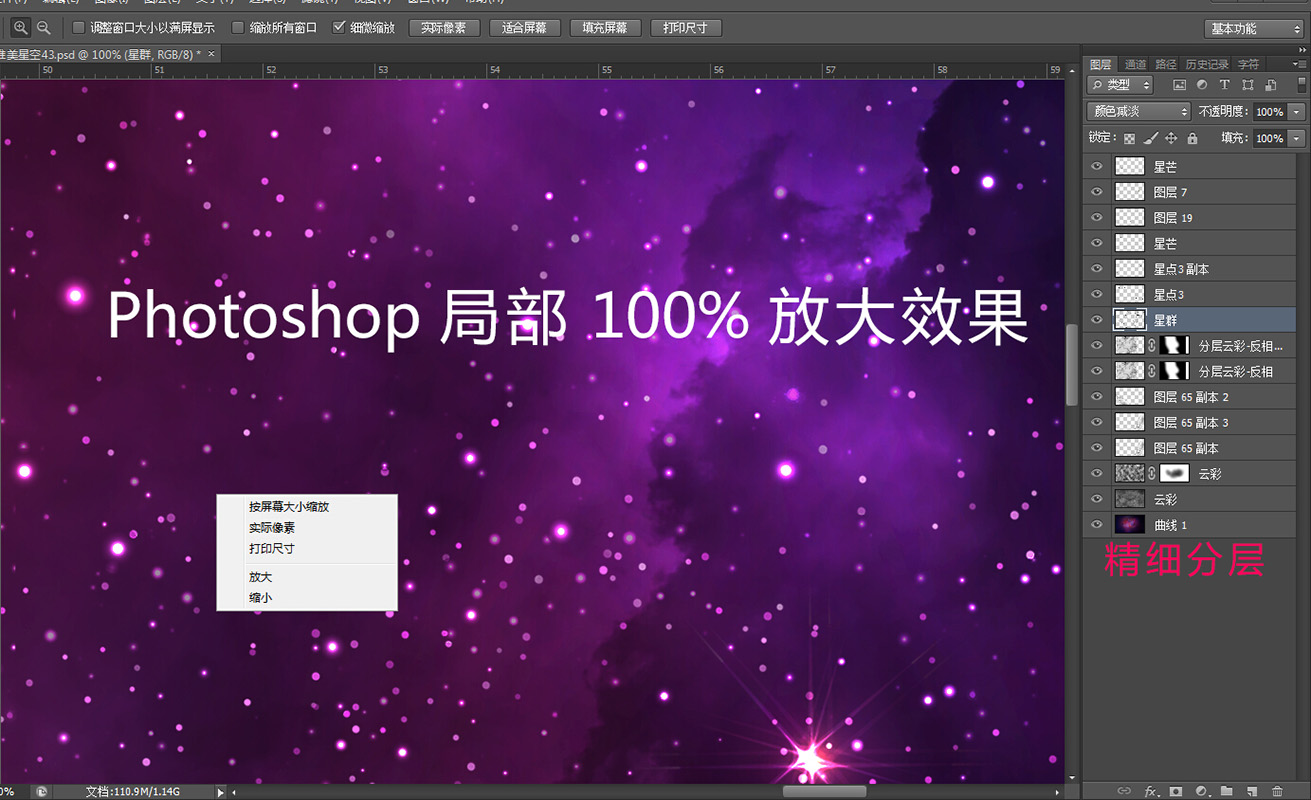
Task: Select the zoom out magnifier icon
Action: pos(44,28)
